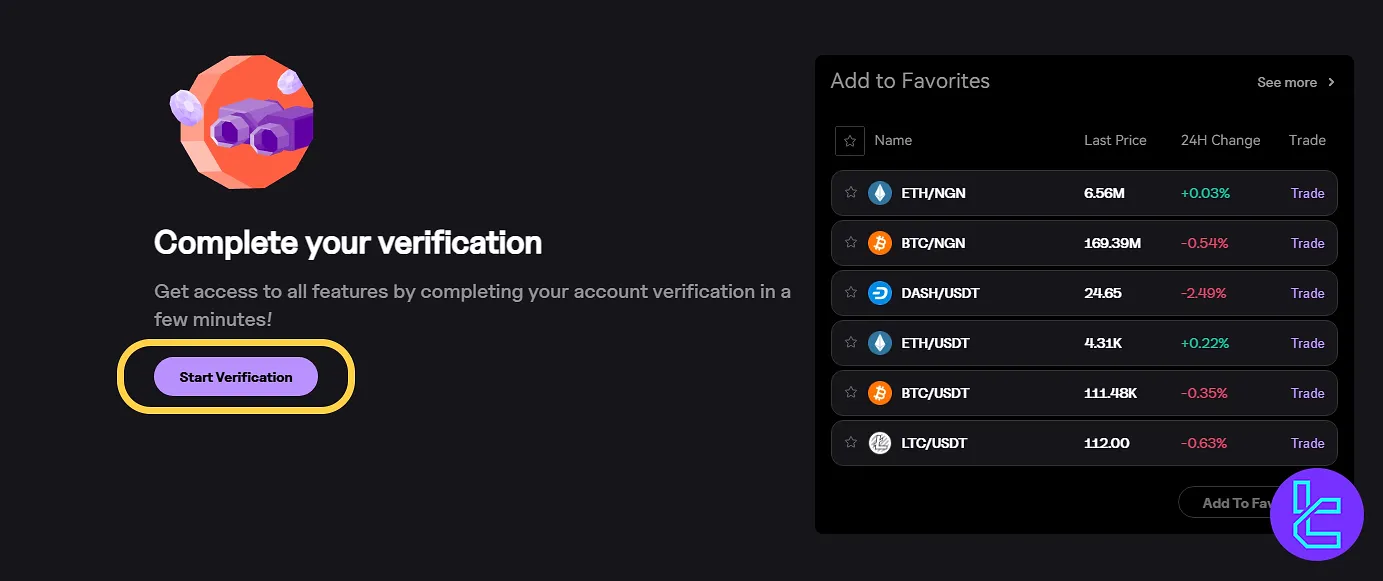
Task: Click the Litecoin icon on LTC/USDT row
Action: (879, 442)
